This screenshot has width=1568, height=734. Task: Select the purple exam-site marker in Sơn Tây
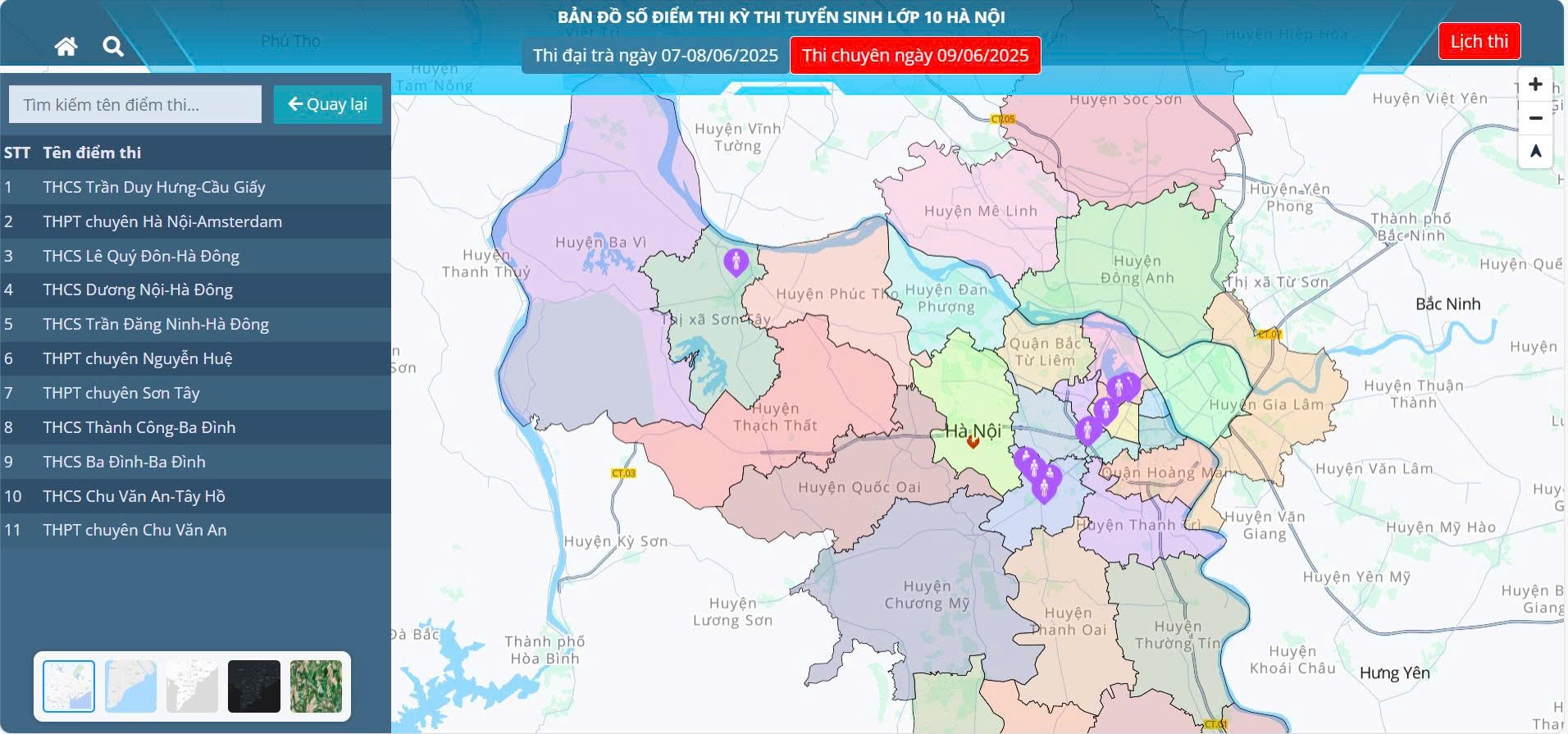(x=736, y=262)
